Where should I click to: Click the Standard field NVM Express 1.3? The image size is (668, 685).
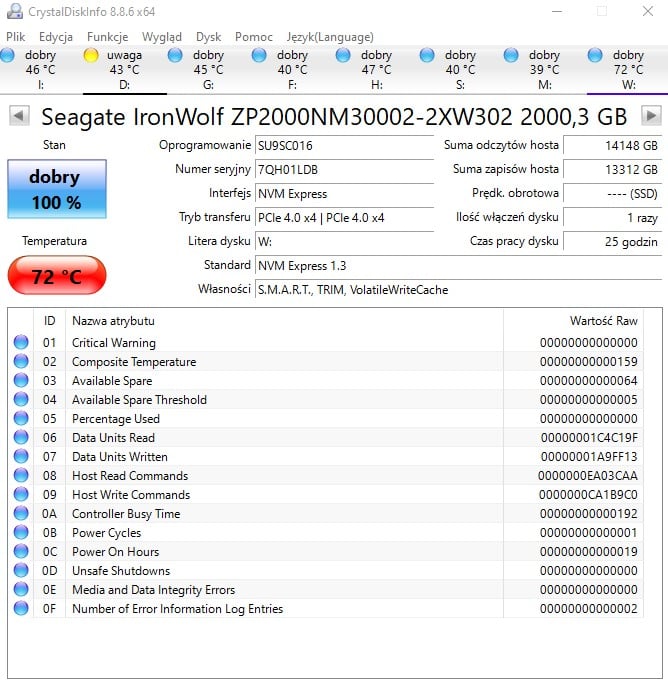(x=458, y=266)
